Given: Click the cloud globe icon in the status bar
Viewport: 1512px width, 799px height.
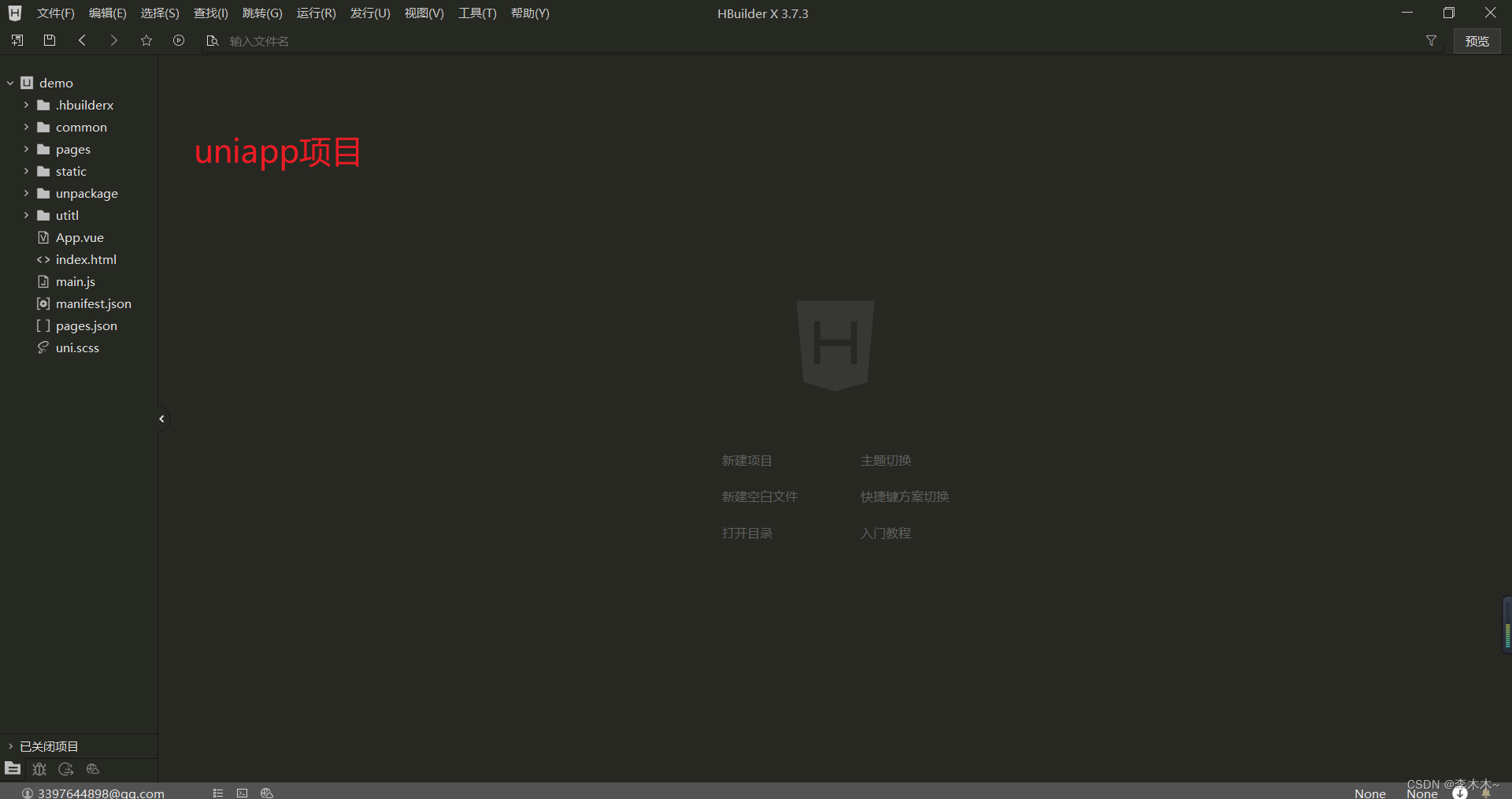Looking at the screenshot, I should click(x=267, y=793).
